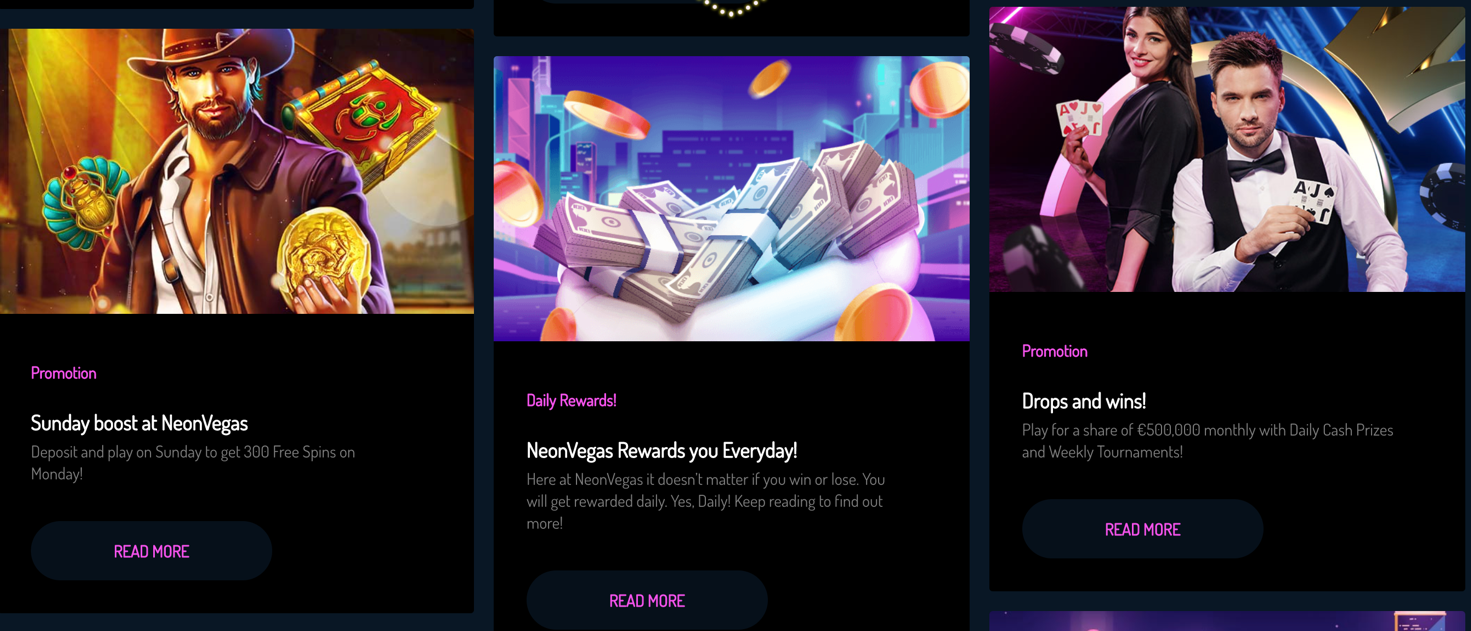Click the Sunday boost at NeonVegas title
The height and width of the screenshot is (631, 1471).
(x=139, y=423)
